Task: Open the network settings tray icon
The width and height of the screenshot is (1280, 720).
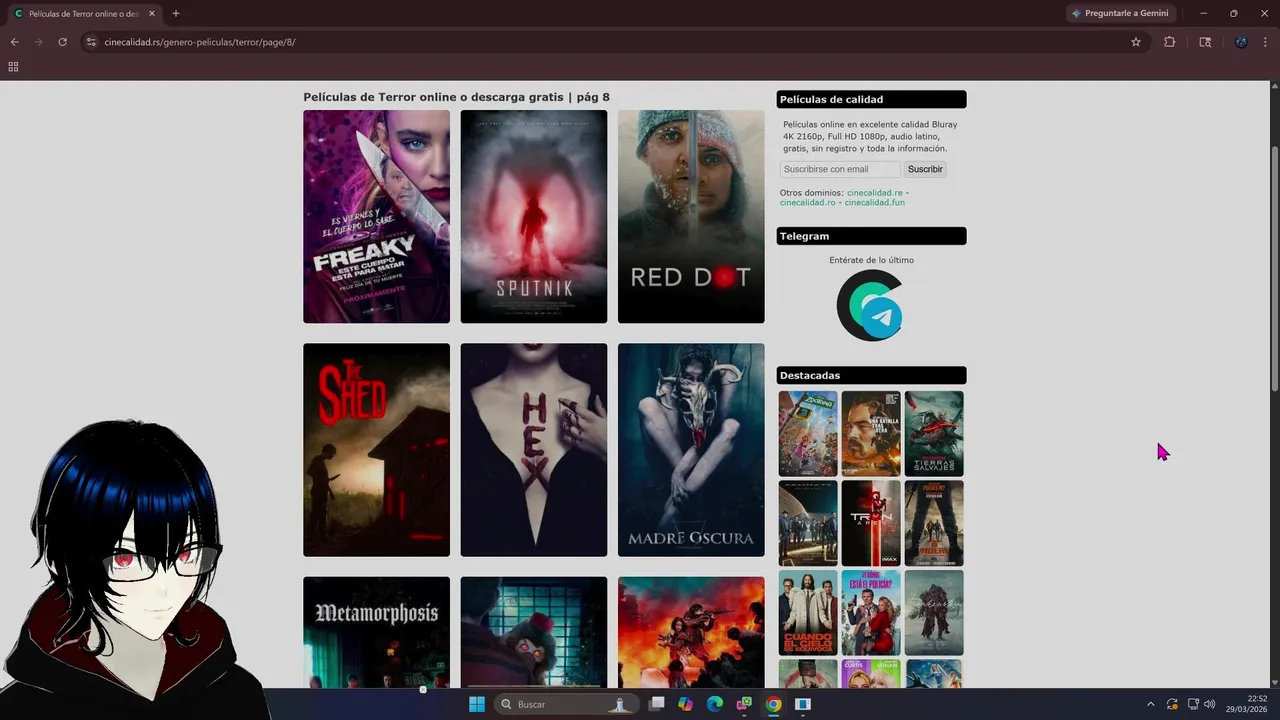Action: tap(1193, 704)
